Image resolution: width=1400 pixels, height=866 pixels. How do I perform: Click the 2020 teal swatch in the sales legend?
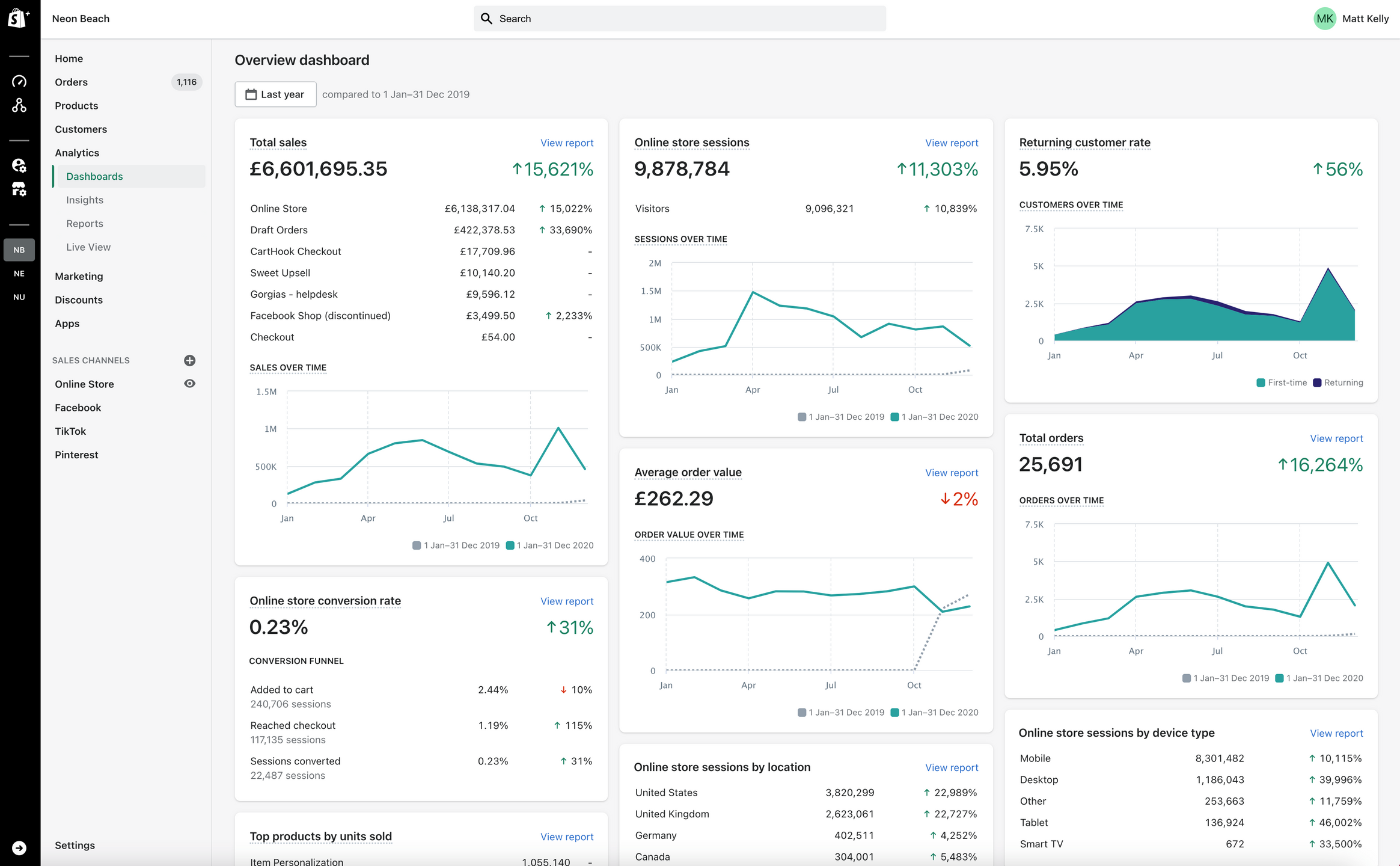[x=510, y=545]
